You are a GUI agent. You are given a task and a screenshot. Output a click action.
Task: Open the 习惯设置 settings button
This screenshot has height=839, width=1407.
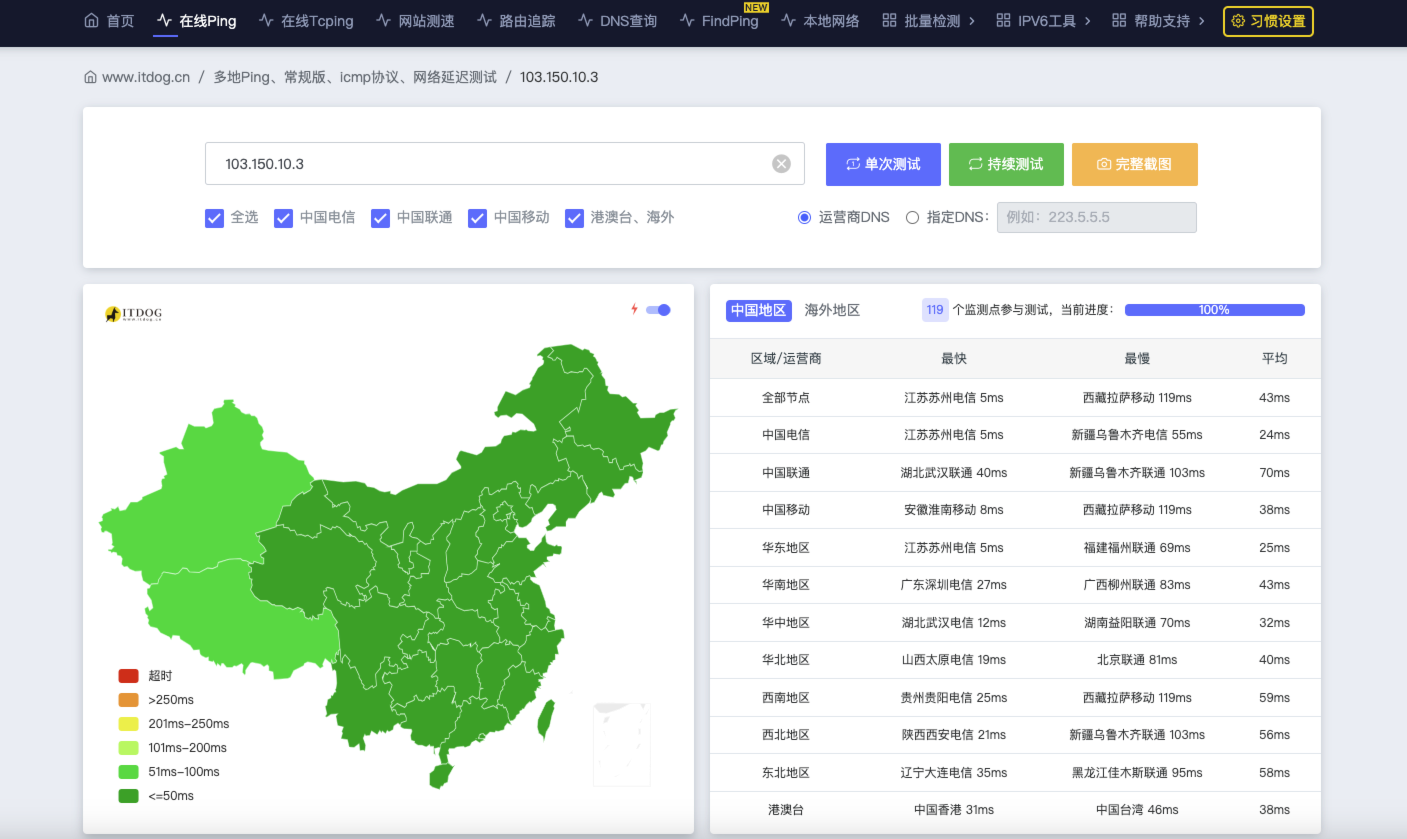tap(1268, 21)
